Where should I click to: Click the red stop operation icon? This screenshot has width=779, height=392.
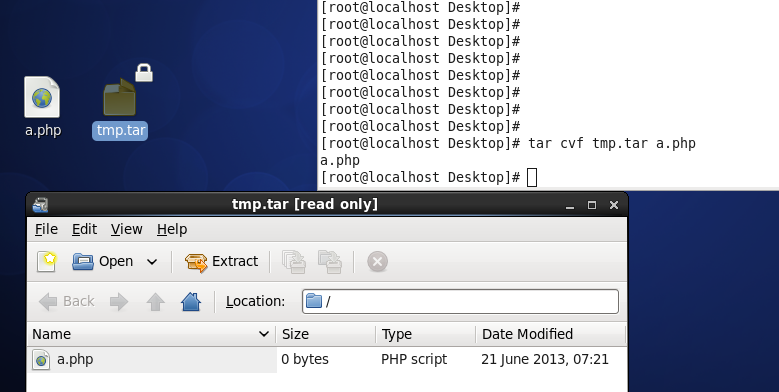point(377,261)
